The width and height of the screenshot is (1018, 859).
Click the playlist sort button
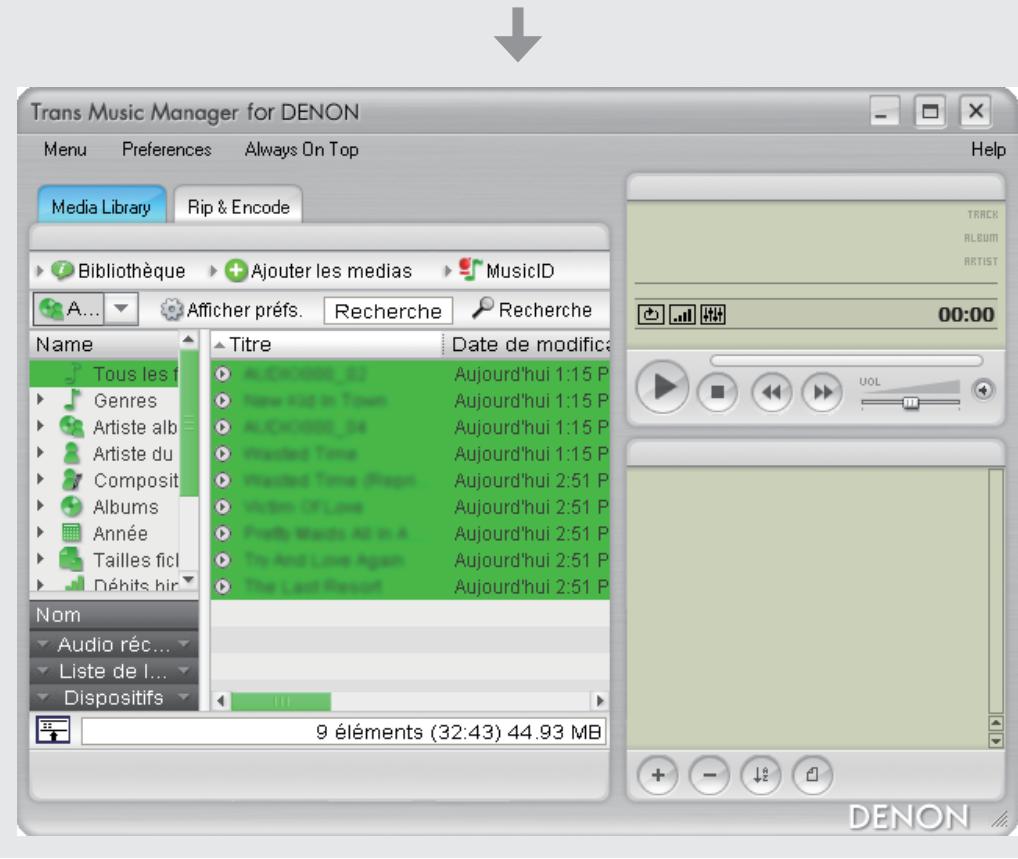(761, 775)
